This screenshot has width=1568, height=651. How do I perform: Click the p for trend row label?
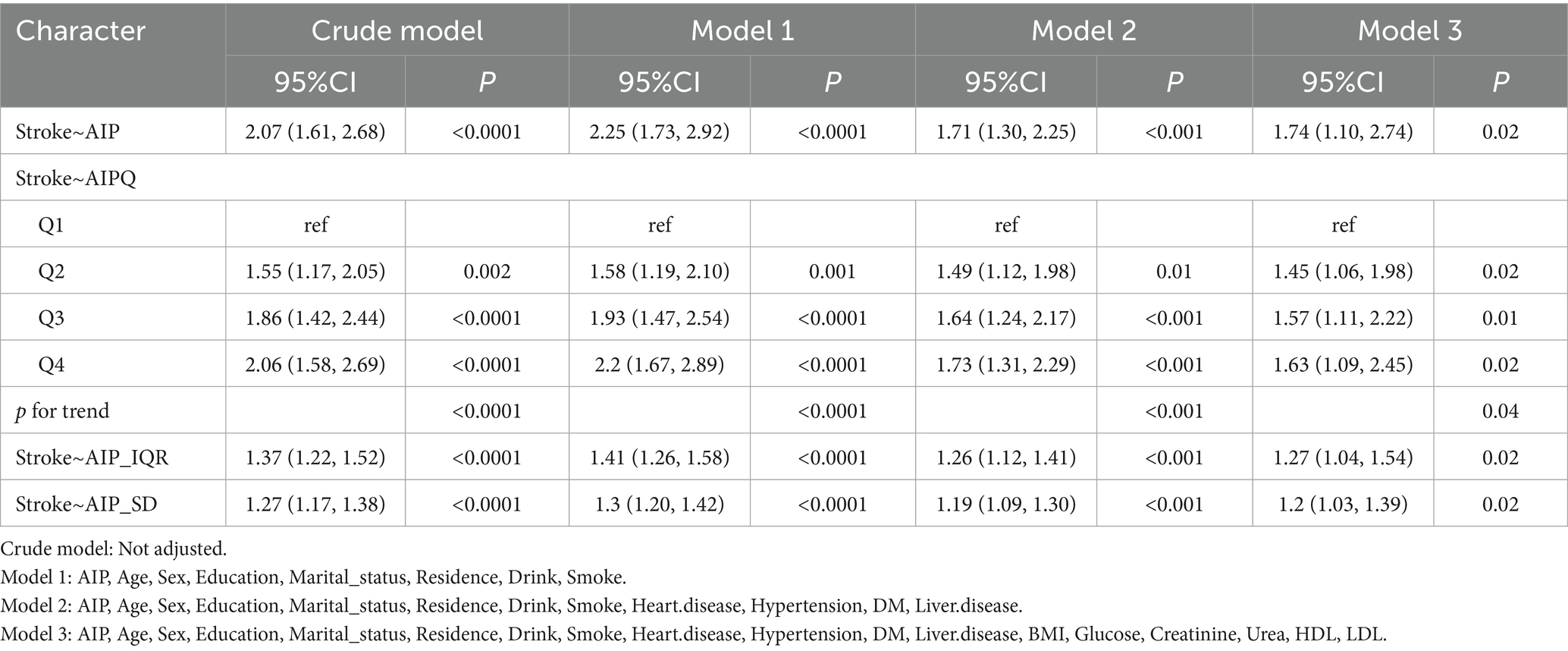(x=62, y=411)
